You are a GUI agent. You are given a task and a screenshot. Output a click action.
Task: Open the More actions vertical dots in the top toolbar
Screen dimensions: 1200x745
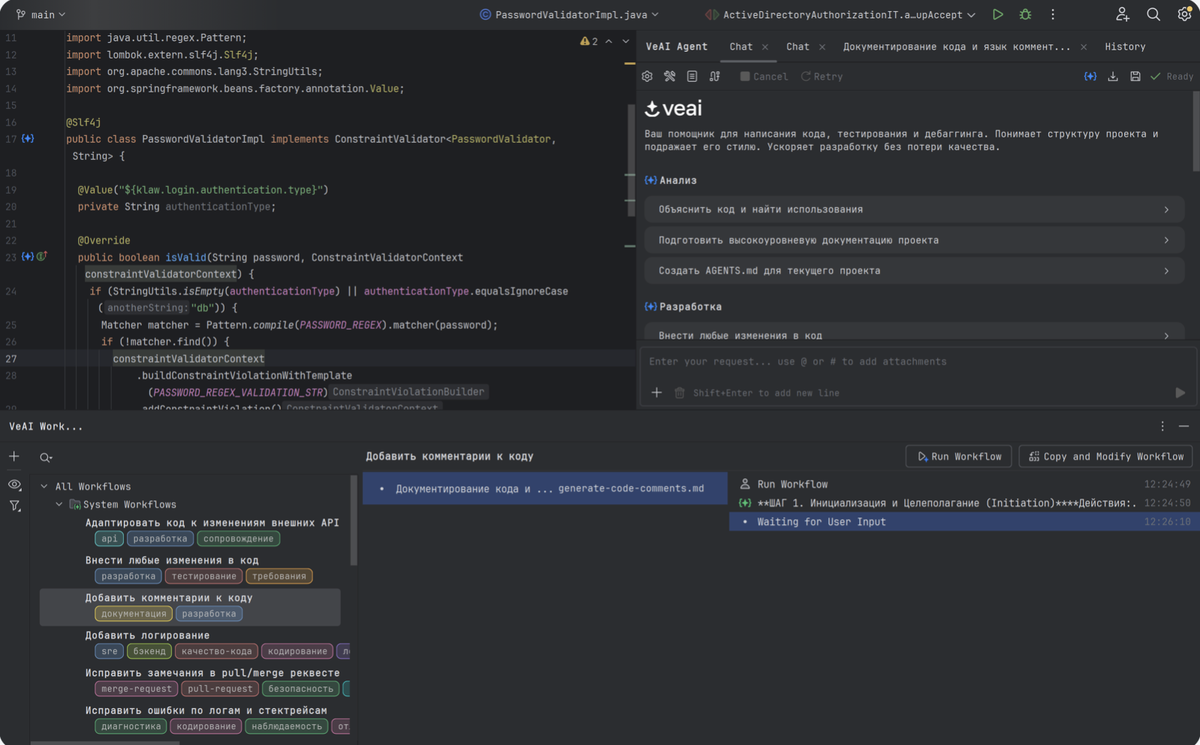(x=1053, y=15)
